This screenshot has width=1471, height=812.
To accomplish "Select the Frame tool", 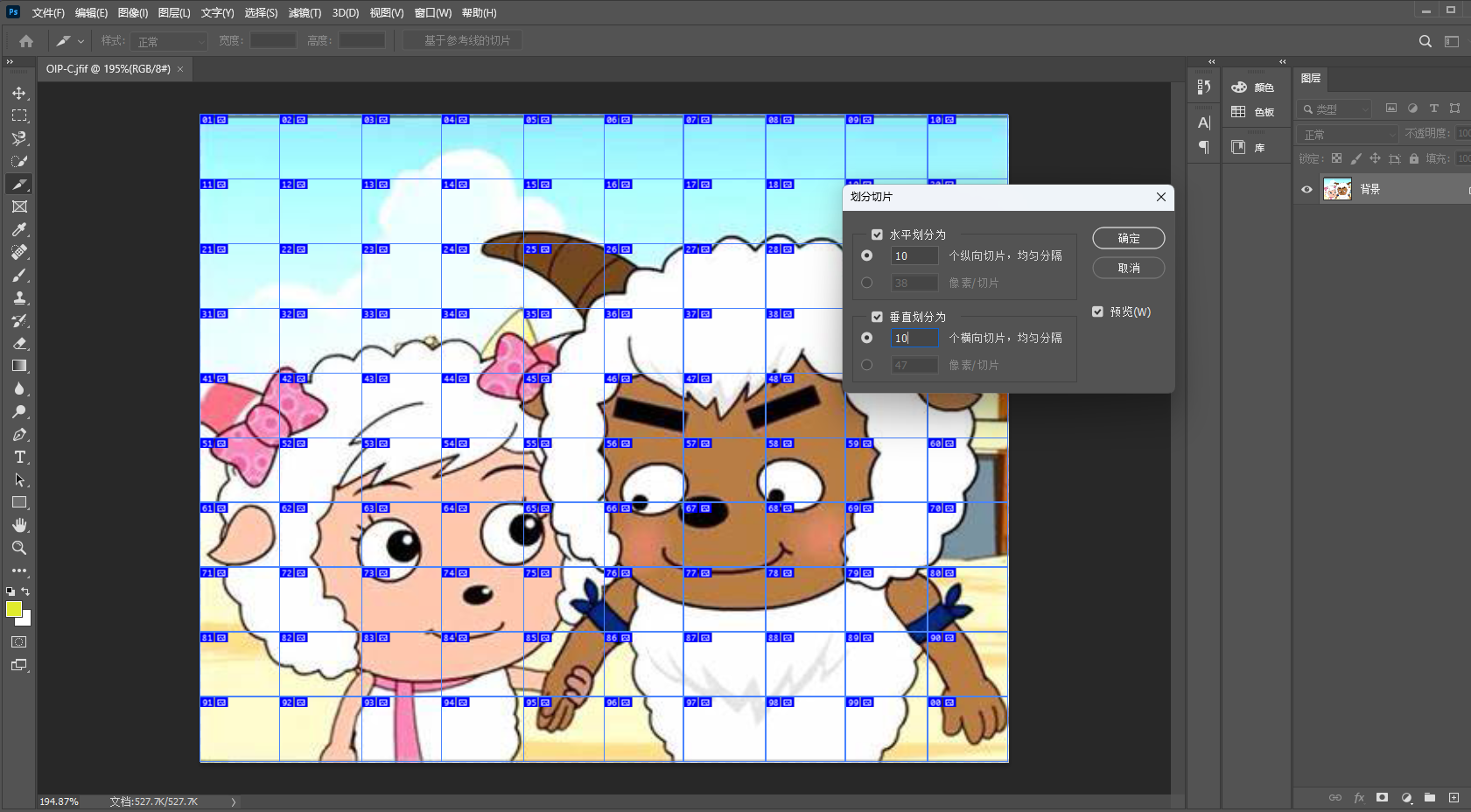I will [19, 206].
